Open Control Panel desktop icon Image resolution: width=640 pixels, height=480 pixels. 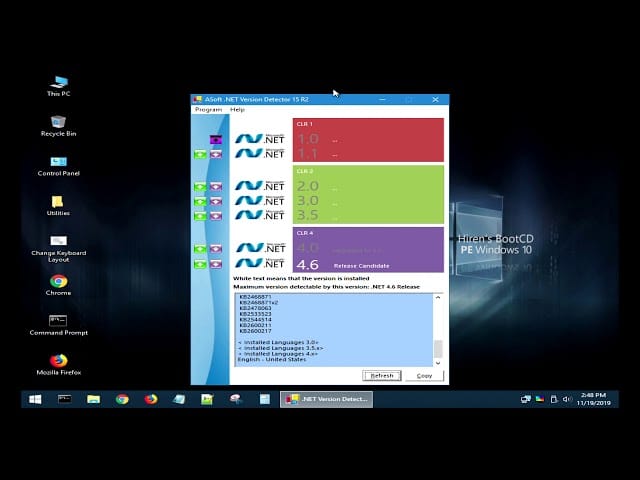pyautogui.click(x=58, y=166)
